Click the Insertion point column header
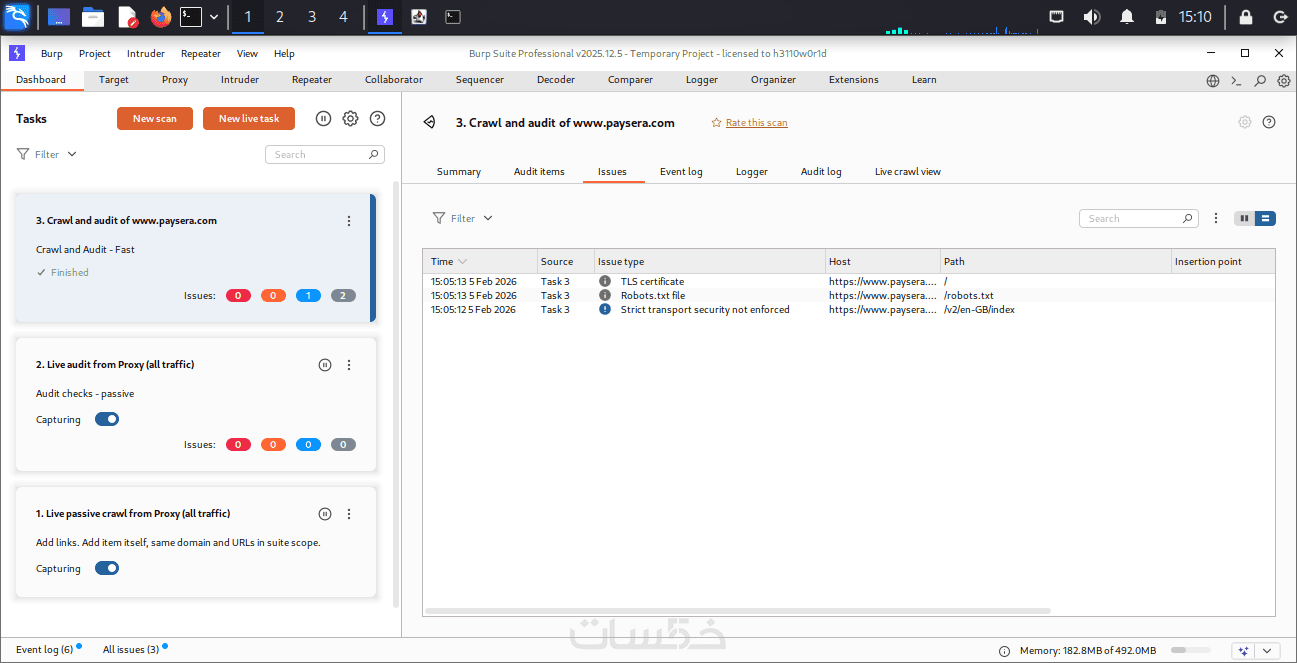The height and width of the screenshot is (663, 1297). pyautogui.click(x=1223, y=262)
